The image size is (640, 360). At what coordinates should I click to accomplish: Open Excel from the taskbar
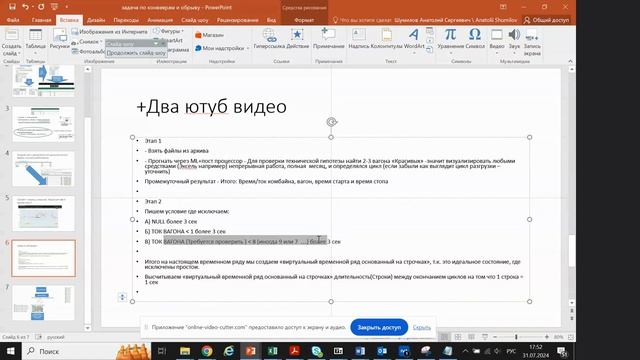coord(273,351)
